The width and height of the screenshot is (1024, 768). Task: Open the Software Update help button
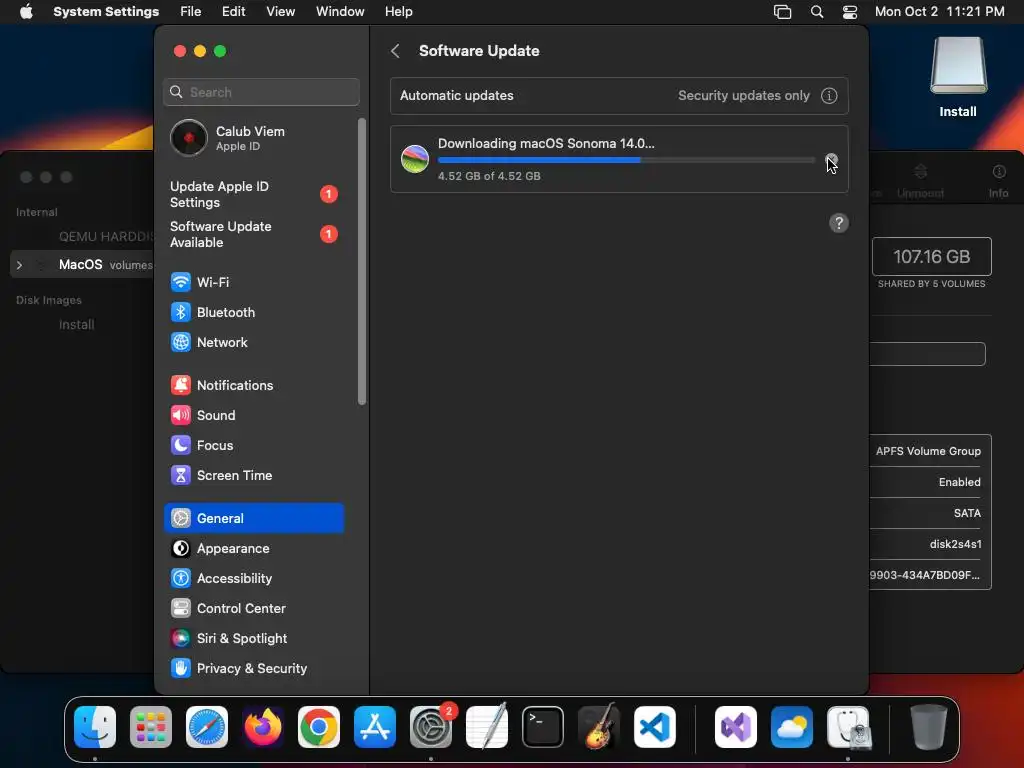point(839,223)
